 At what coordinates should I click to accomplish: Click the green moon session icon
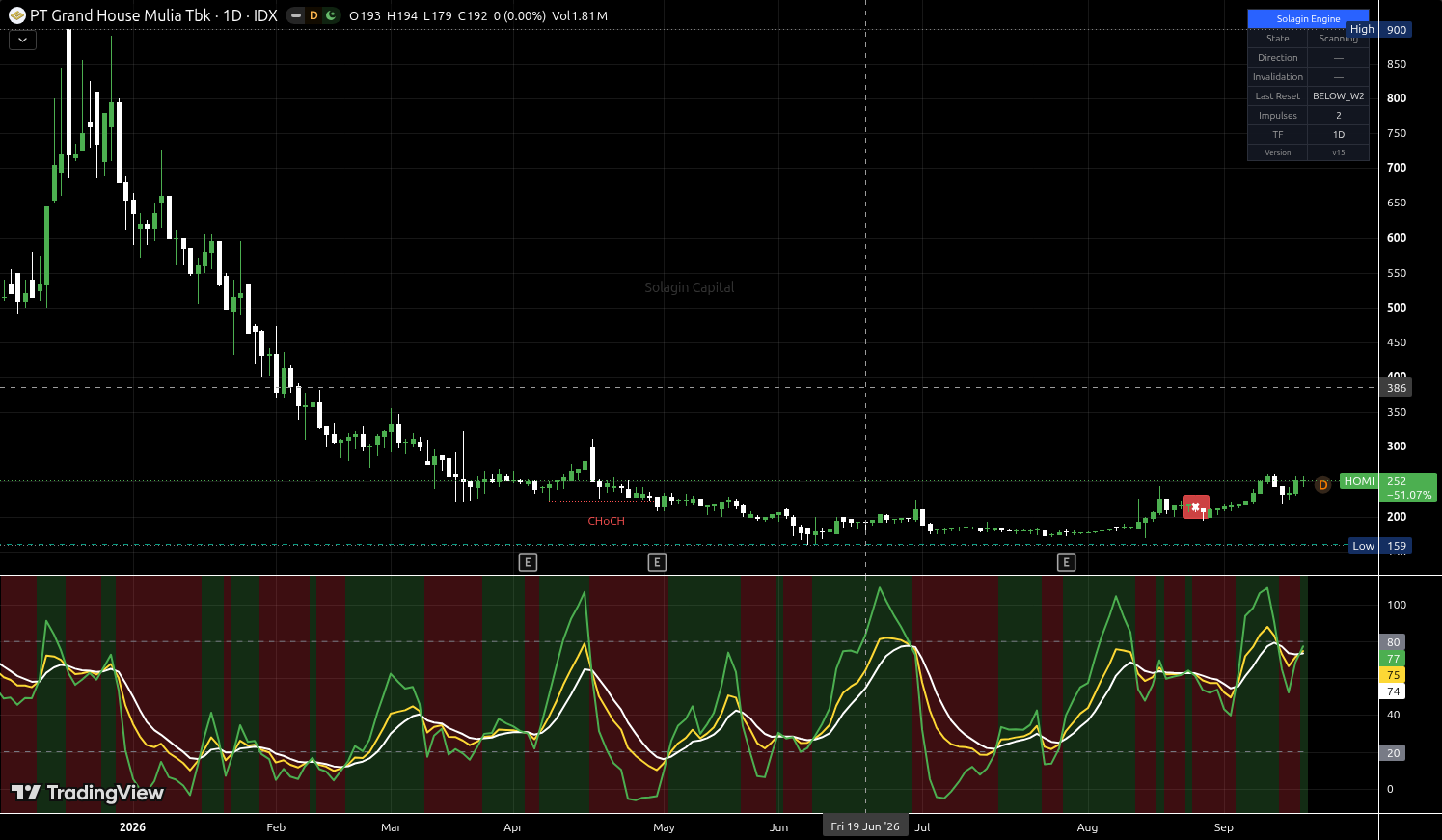click(x=331, y=15)
